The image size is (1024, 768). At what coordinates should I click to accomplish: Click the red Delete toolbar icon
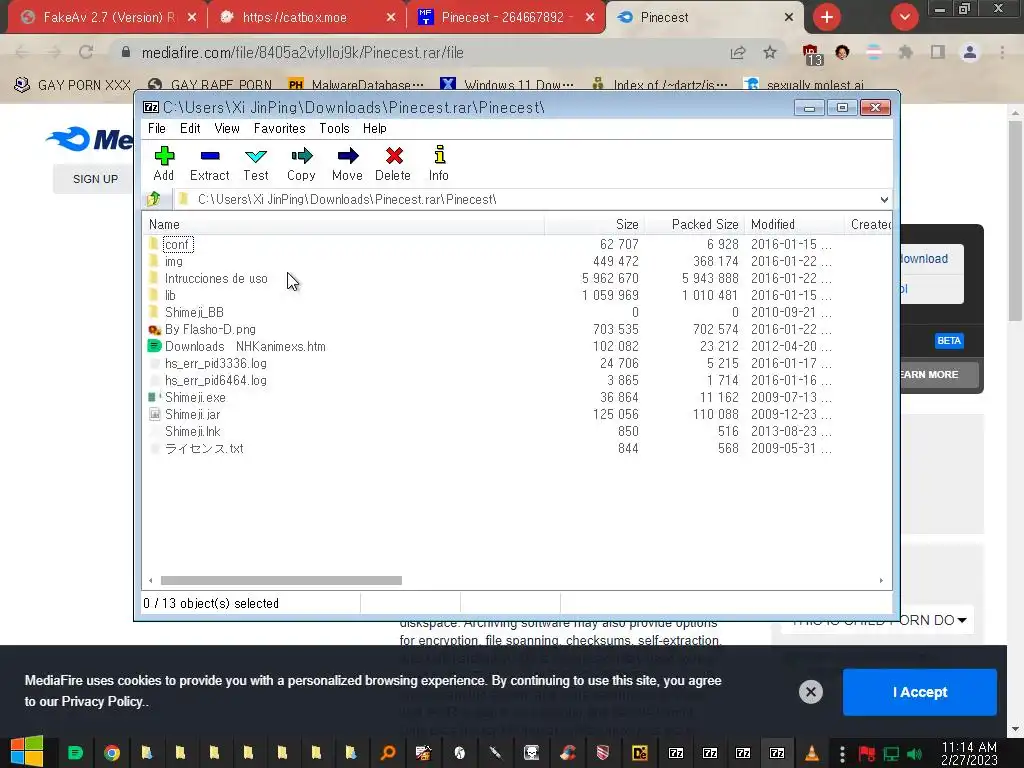click(x=393, y=163)
